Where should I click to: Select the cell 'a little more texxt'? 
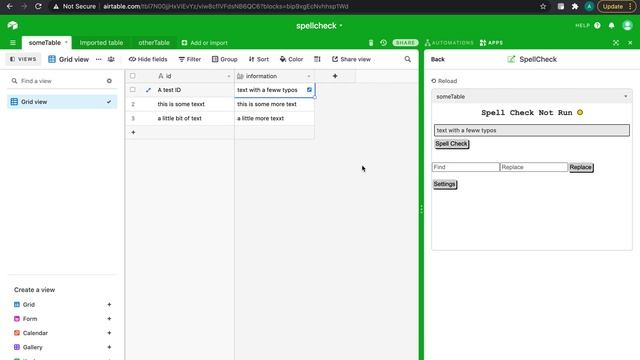pyautogui.click(x=274, y=118)
